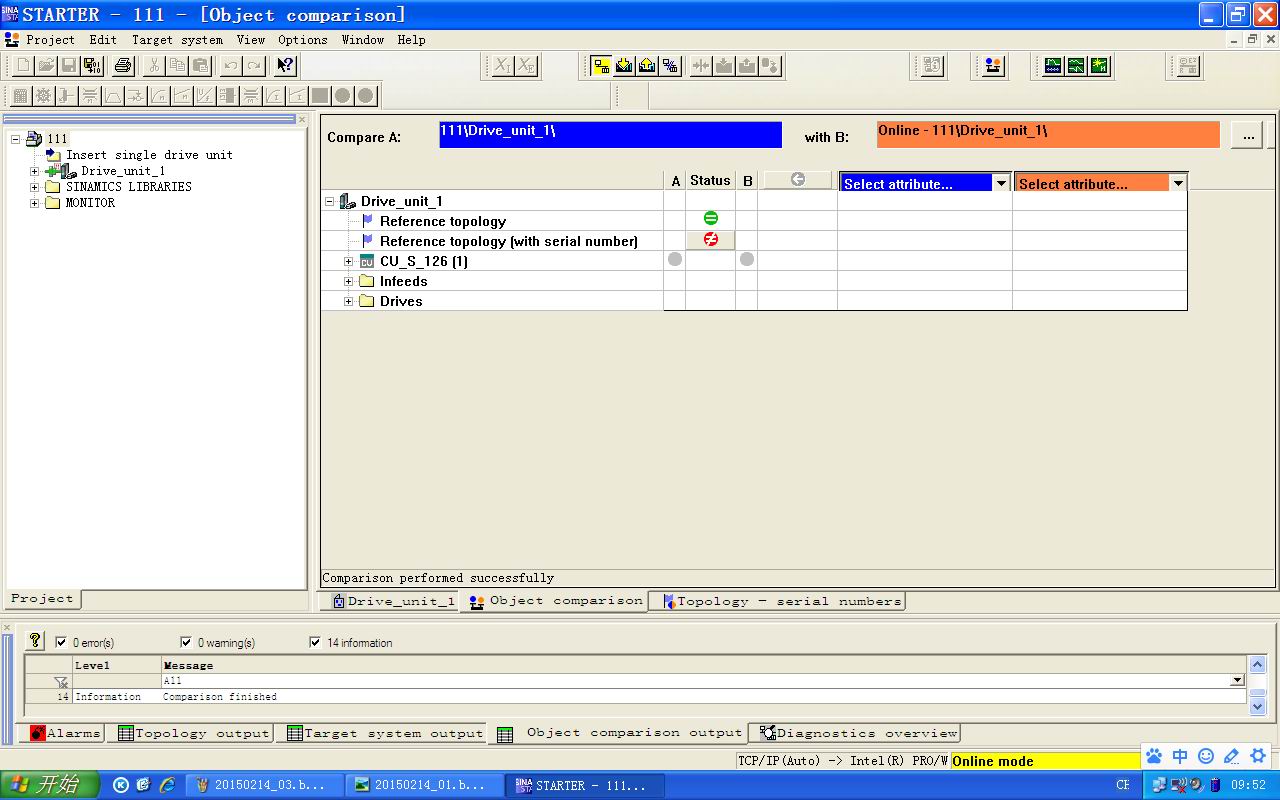The image size is (1280, 800).
Task: Click the gear settings icon in input bar
Action: click(1258, 756)
